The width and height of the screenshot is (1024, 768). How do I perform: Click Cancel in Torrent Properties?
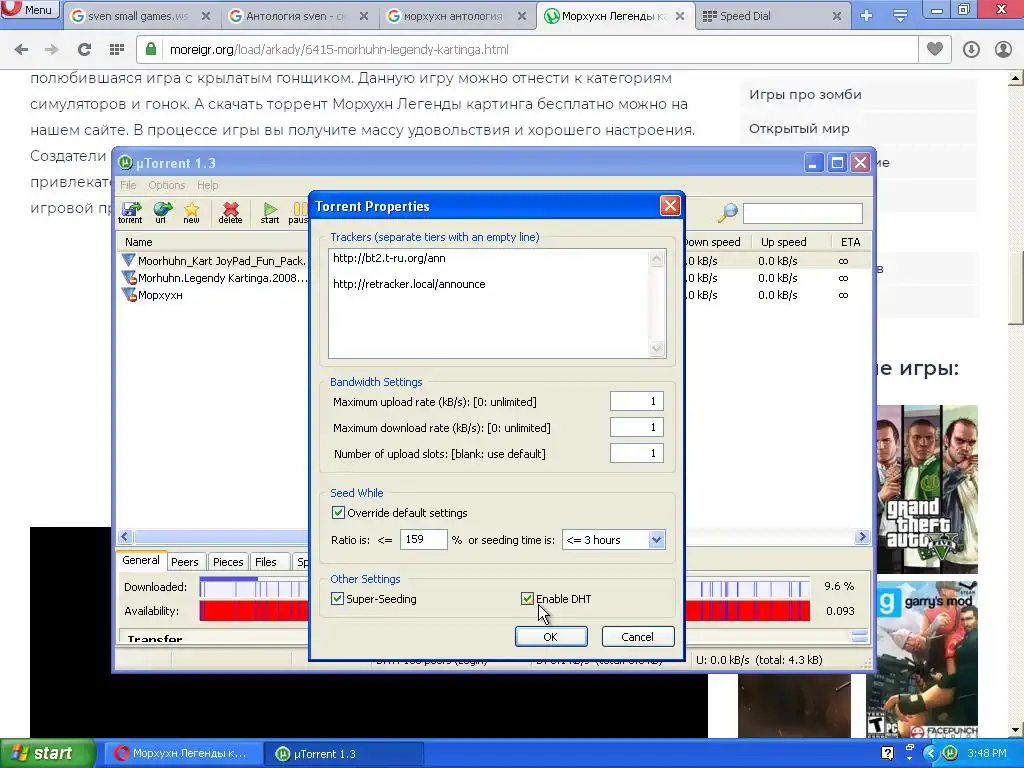[637, 637]
